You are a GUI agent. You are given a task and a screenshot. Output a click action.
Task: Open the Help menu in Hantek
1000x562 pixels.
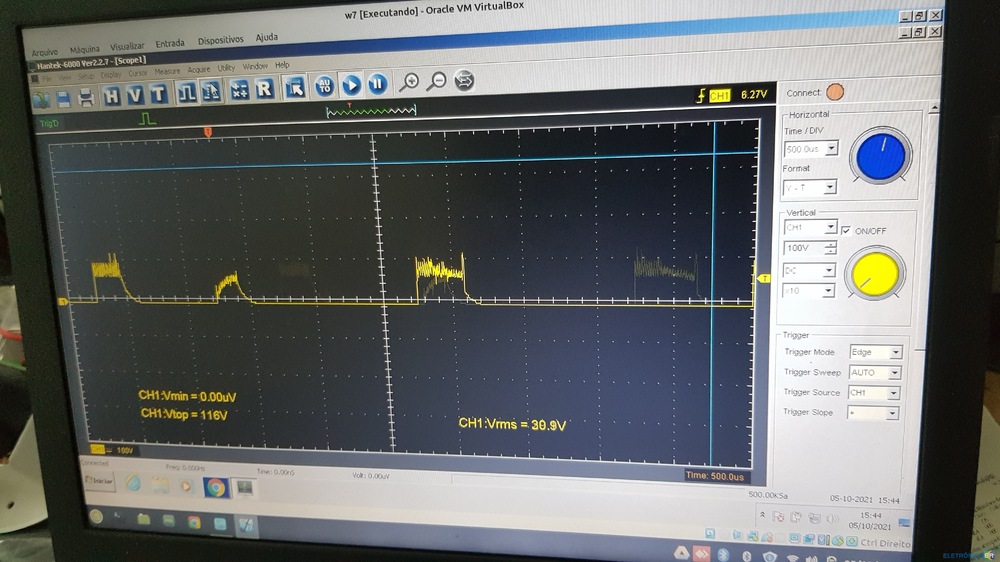282,65
